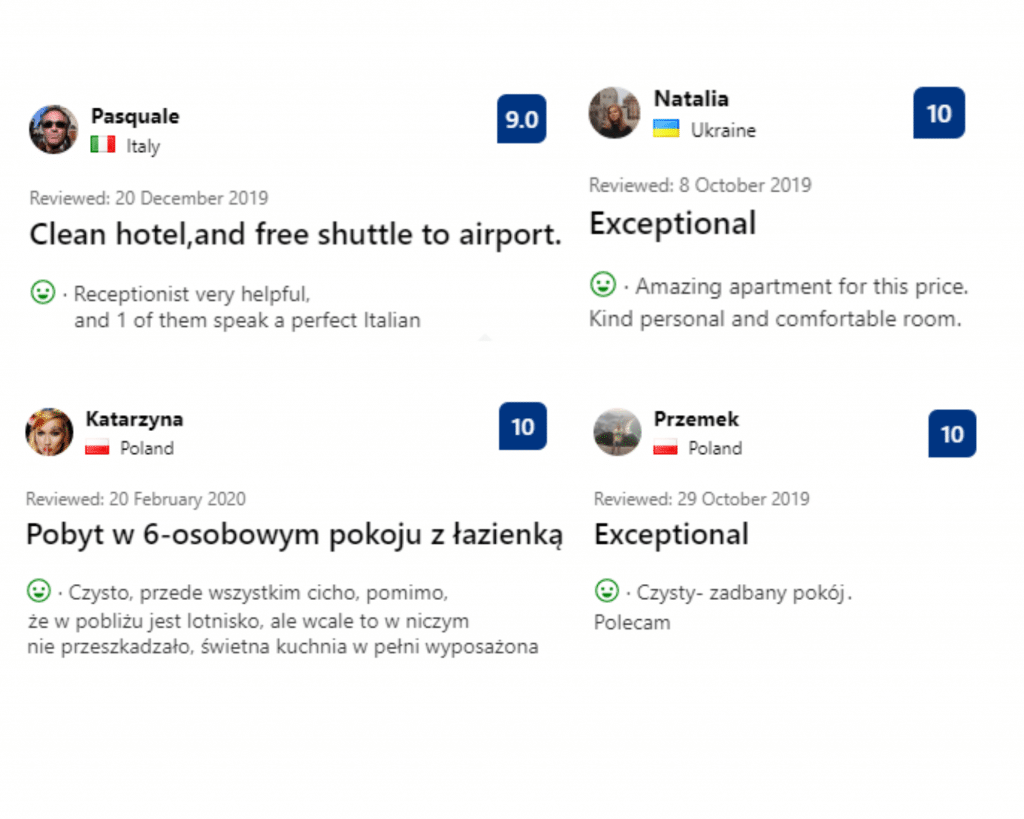Screen dimensions: 1024x819
Task: Open the 'Pobyt w 6-osobowym pokoju' review title
Action: pyautogui.click(x=294, y=534)
